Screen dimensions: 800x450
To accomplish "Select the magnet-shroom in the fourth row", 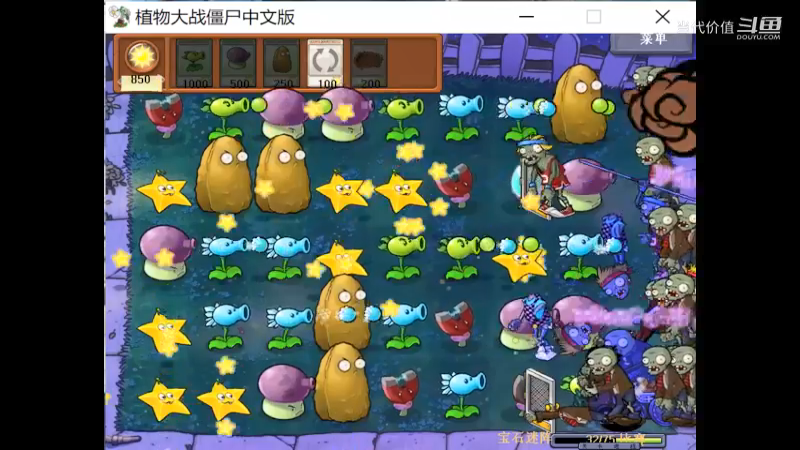I will (455, 322).
